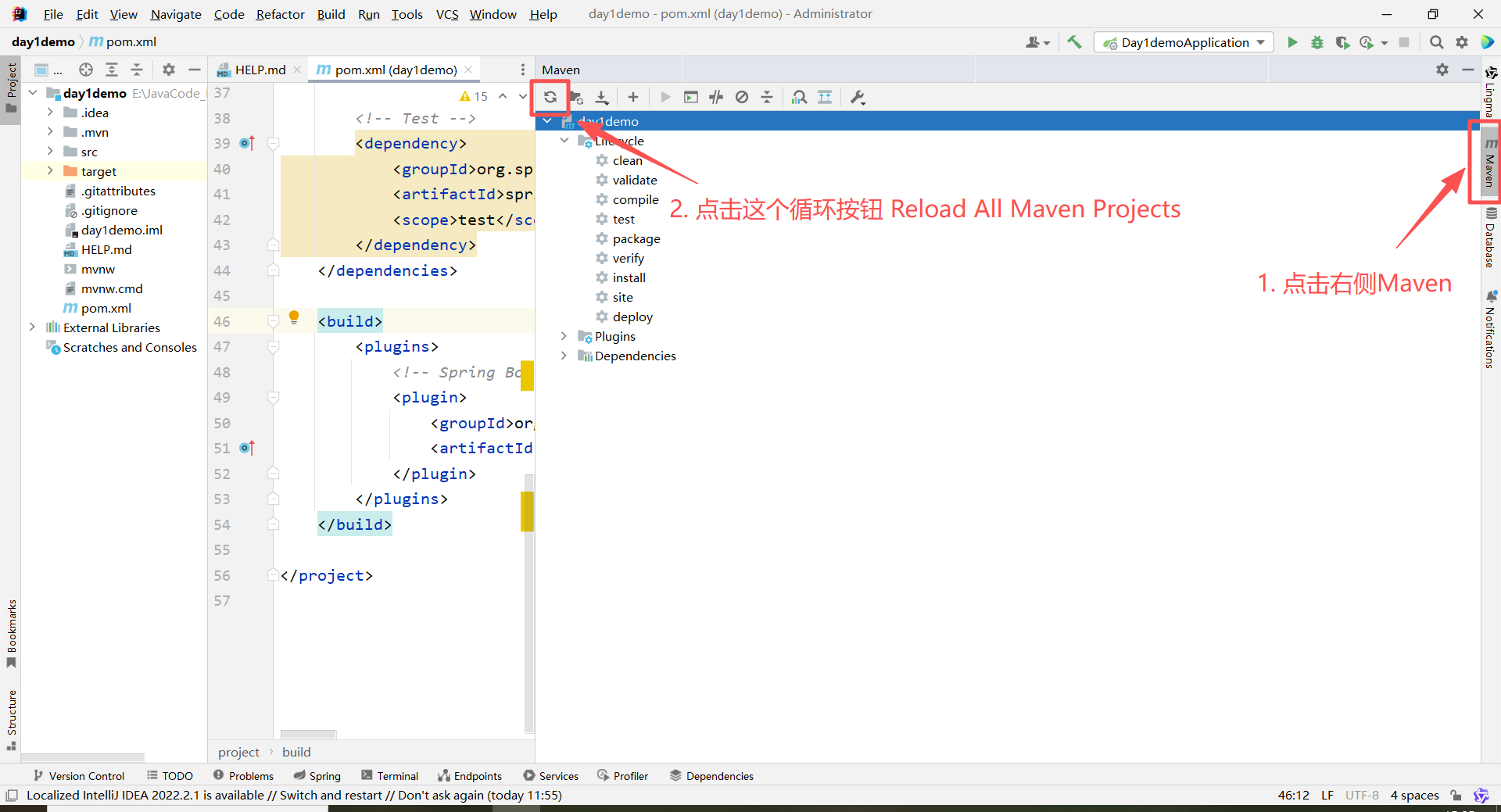Open the VCS menu

[x=447, y=14]
